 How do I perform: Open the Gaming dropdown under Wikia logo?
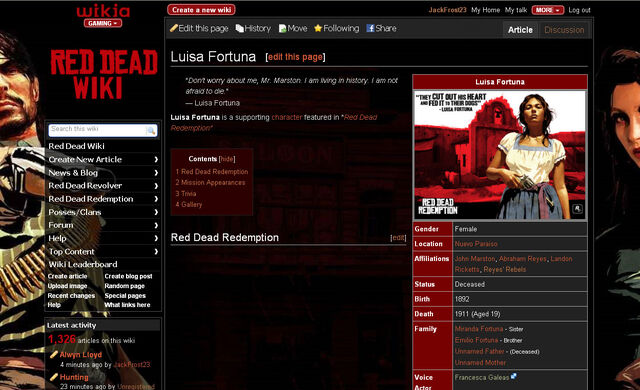click(103, 23)
